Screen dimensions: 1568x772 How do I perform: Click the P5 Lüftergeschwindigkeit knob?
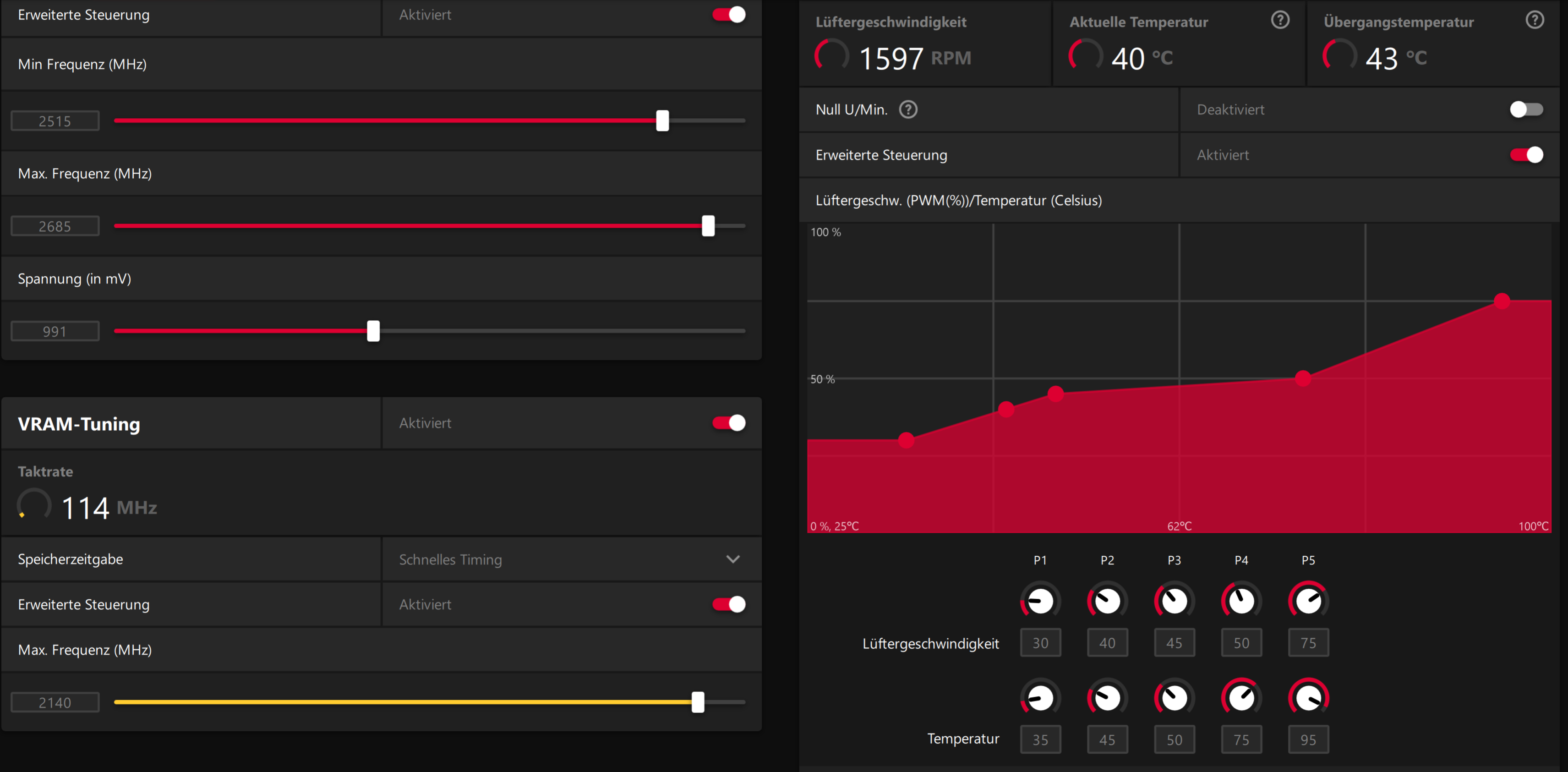pos(1308,602)
